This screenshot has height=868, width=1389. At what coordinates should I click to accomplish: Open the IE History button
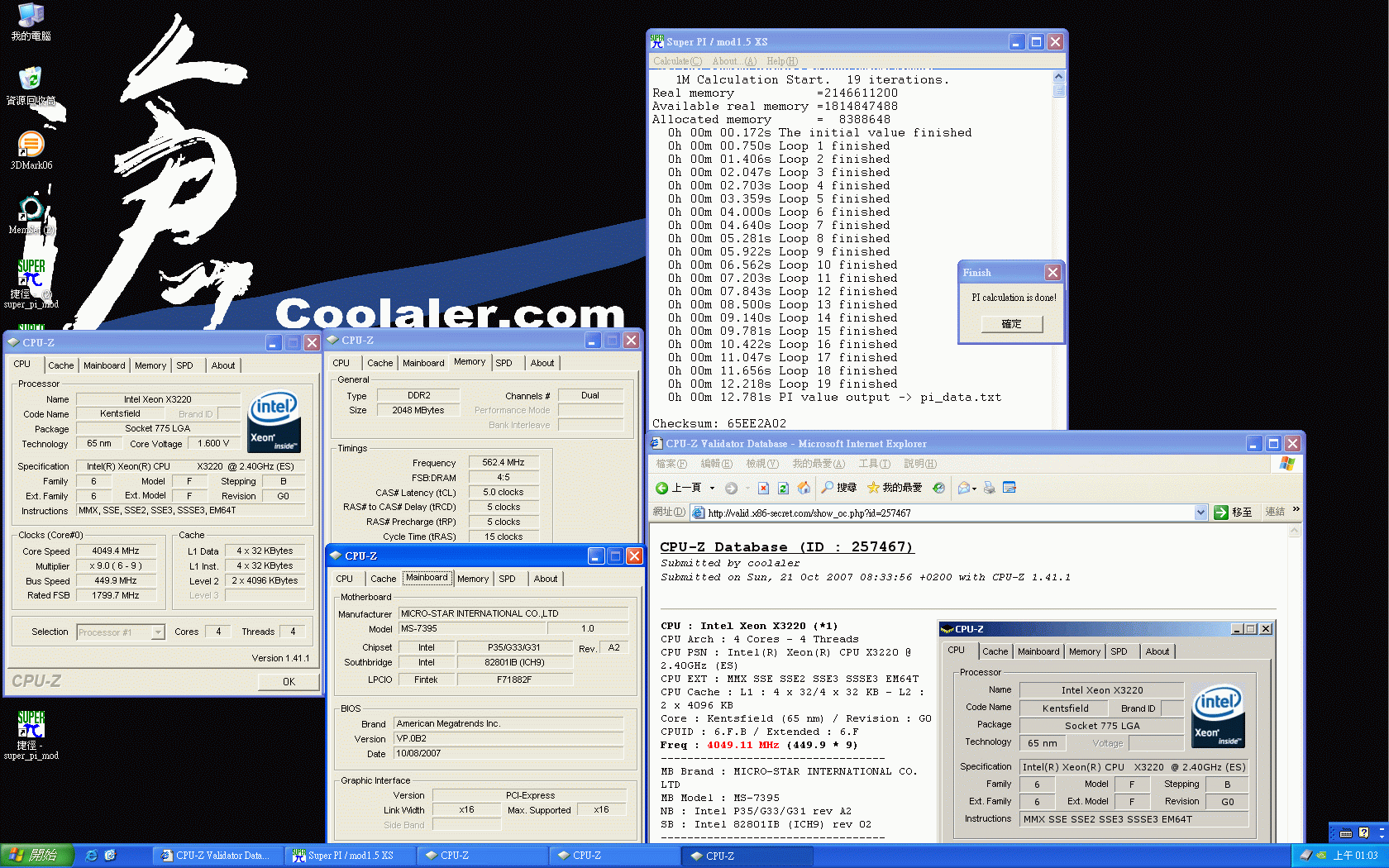tap(938, 488)
